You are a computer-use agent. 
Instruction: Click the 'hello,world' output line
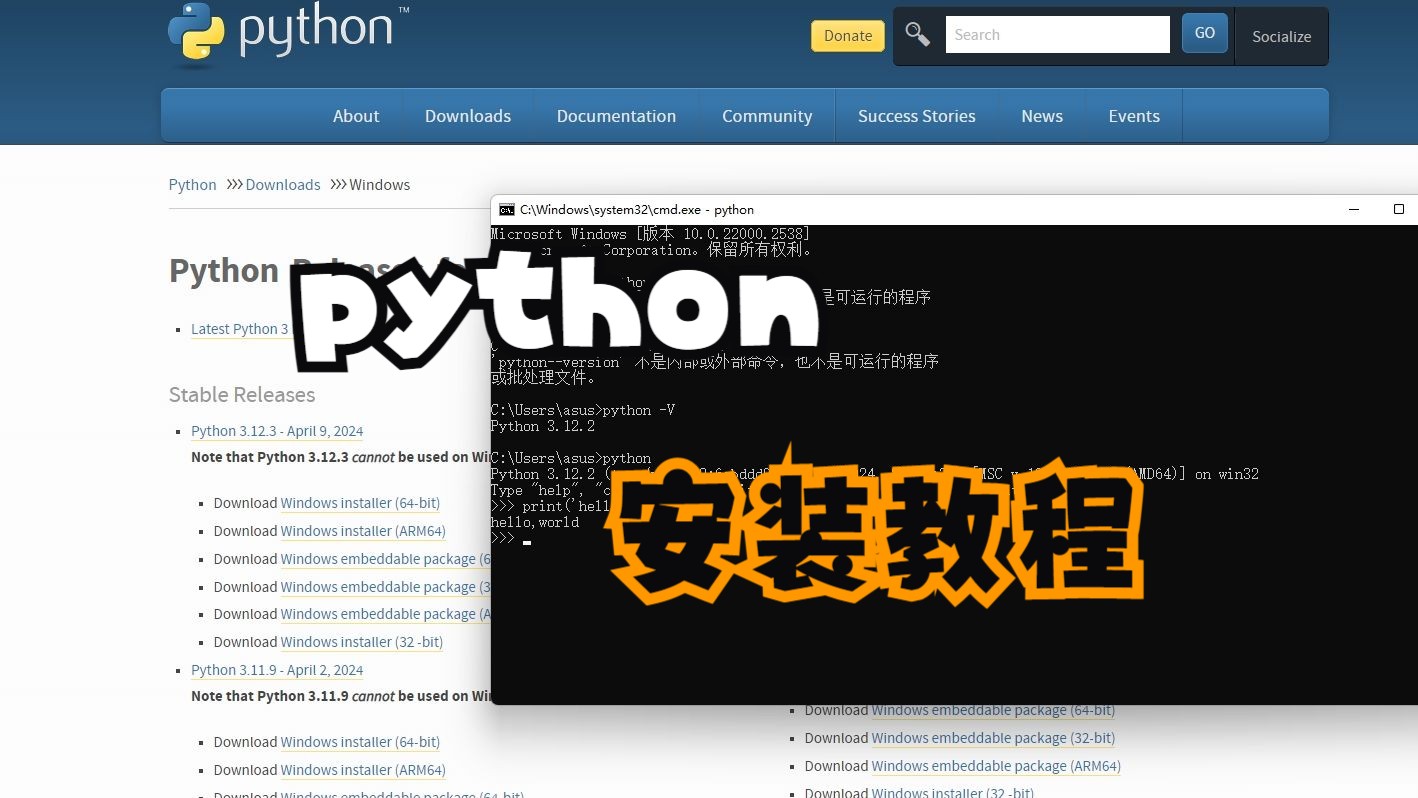tap(535, 522)
